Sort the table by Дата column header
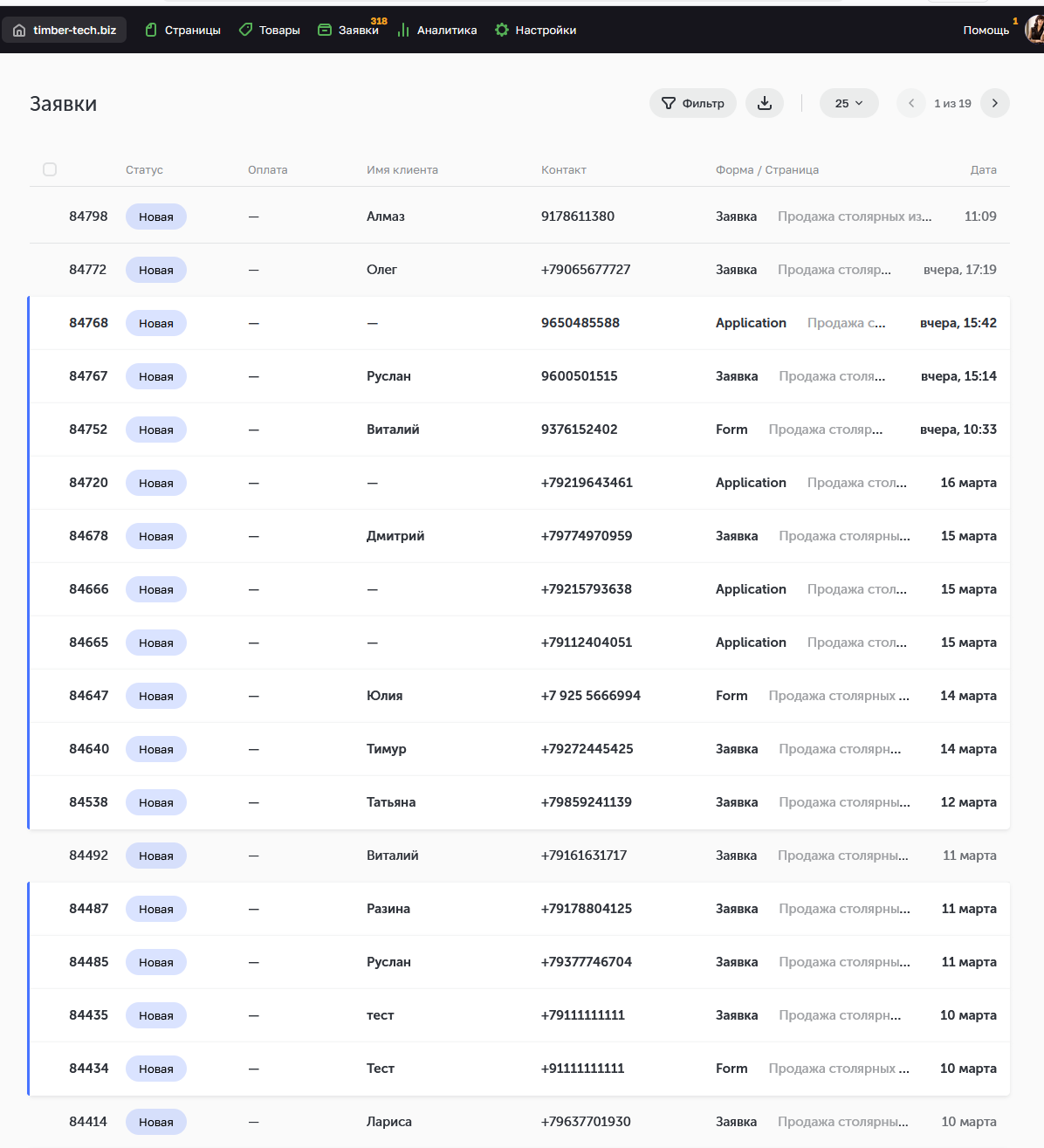The height and width of the screenshot is (1148, 1044). (x=983, y=170)
